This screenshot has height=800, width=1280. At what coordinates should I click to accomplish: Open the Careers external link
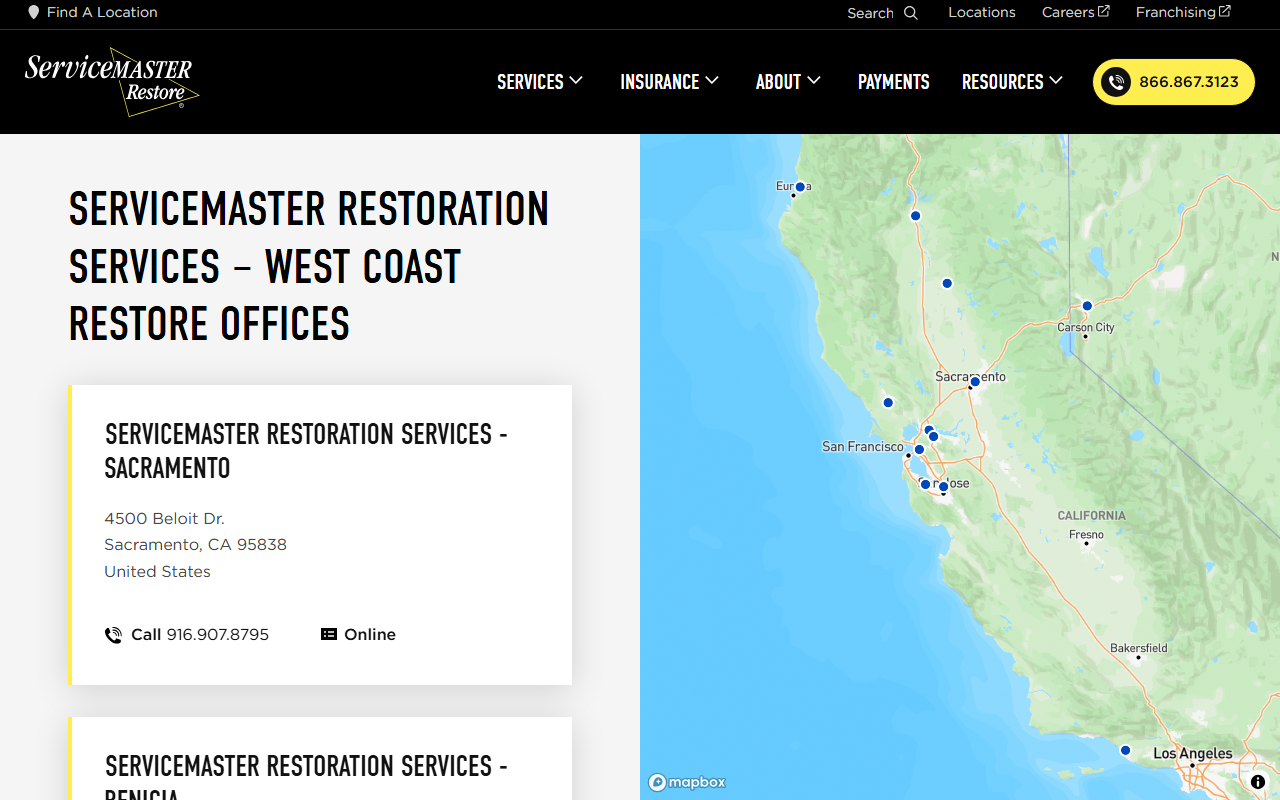1076,12
